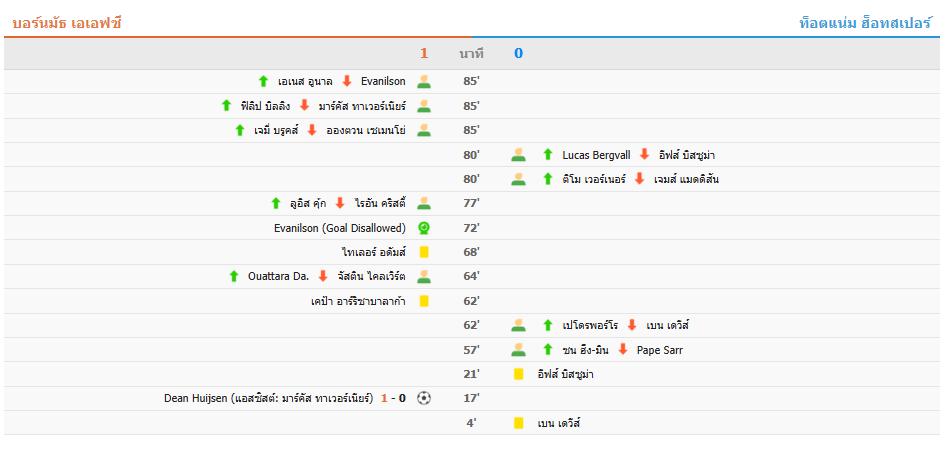Click green up arrow next to Pape Sarr substitution
Image resolution: width=947 pixels, height=451 pixels.
(x=548, y=350)
